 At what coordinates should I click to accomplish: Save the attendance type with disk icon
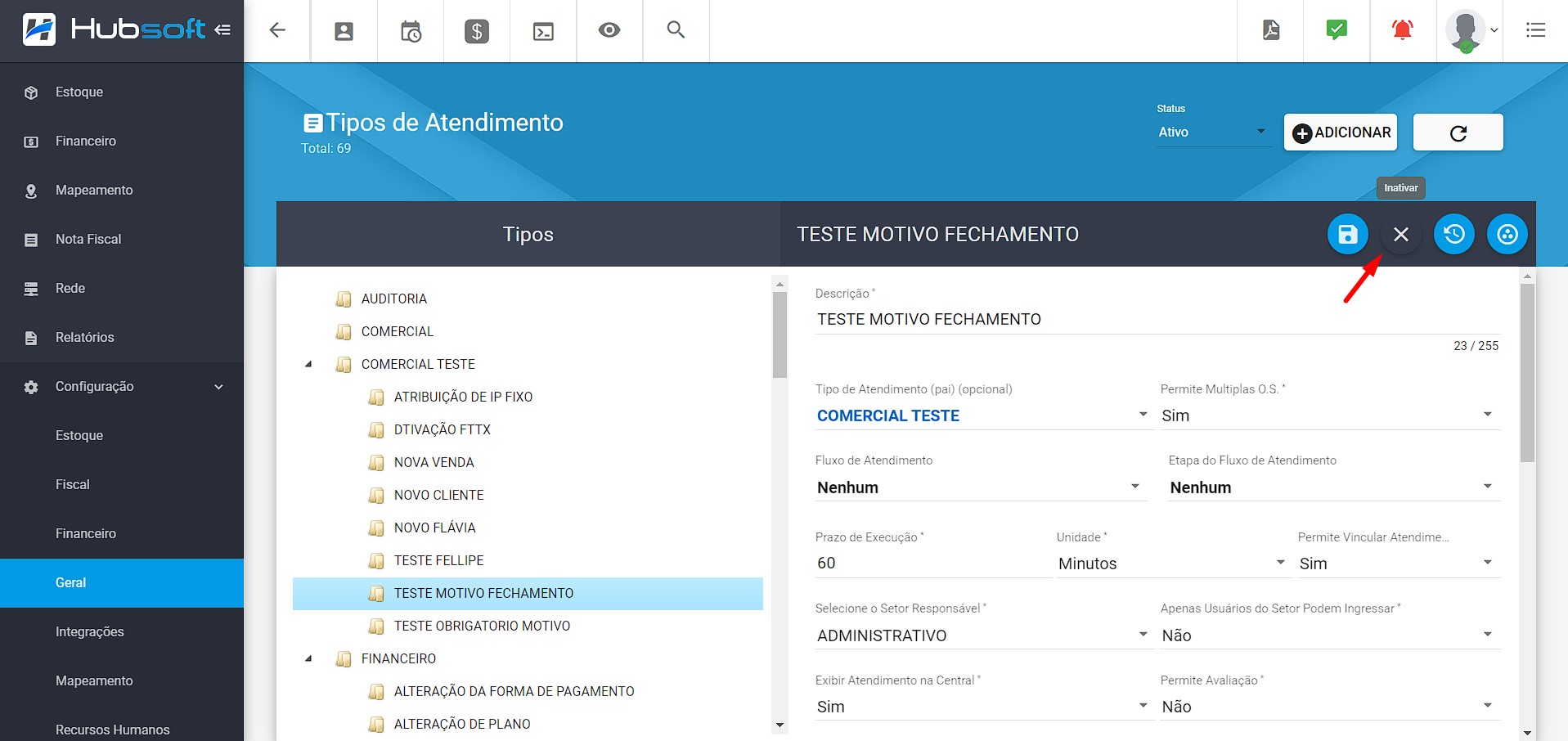click(x=1348, y=235)
